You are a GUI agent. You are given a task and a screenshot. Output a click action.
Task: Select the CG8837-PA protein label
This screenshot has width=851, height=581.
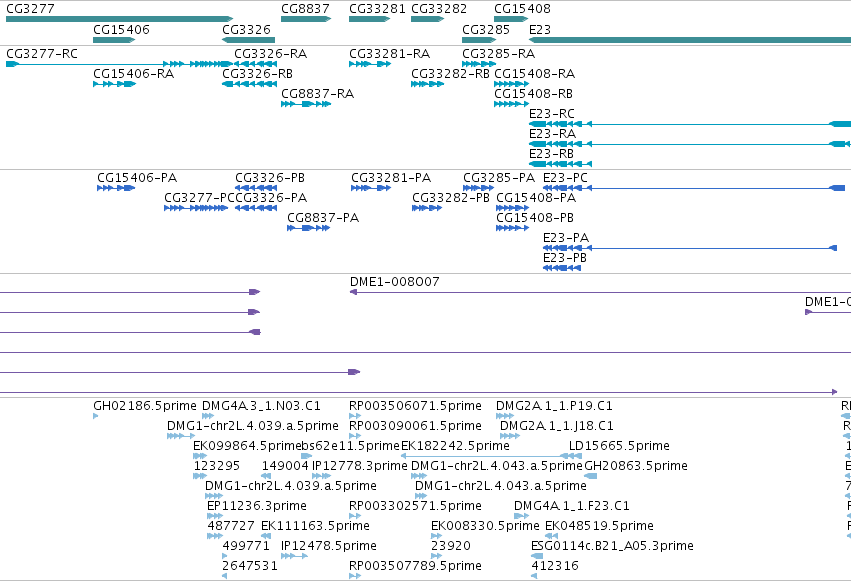[323, 218]
